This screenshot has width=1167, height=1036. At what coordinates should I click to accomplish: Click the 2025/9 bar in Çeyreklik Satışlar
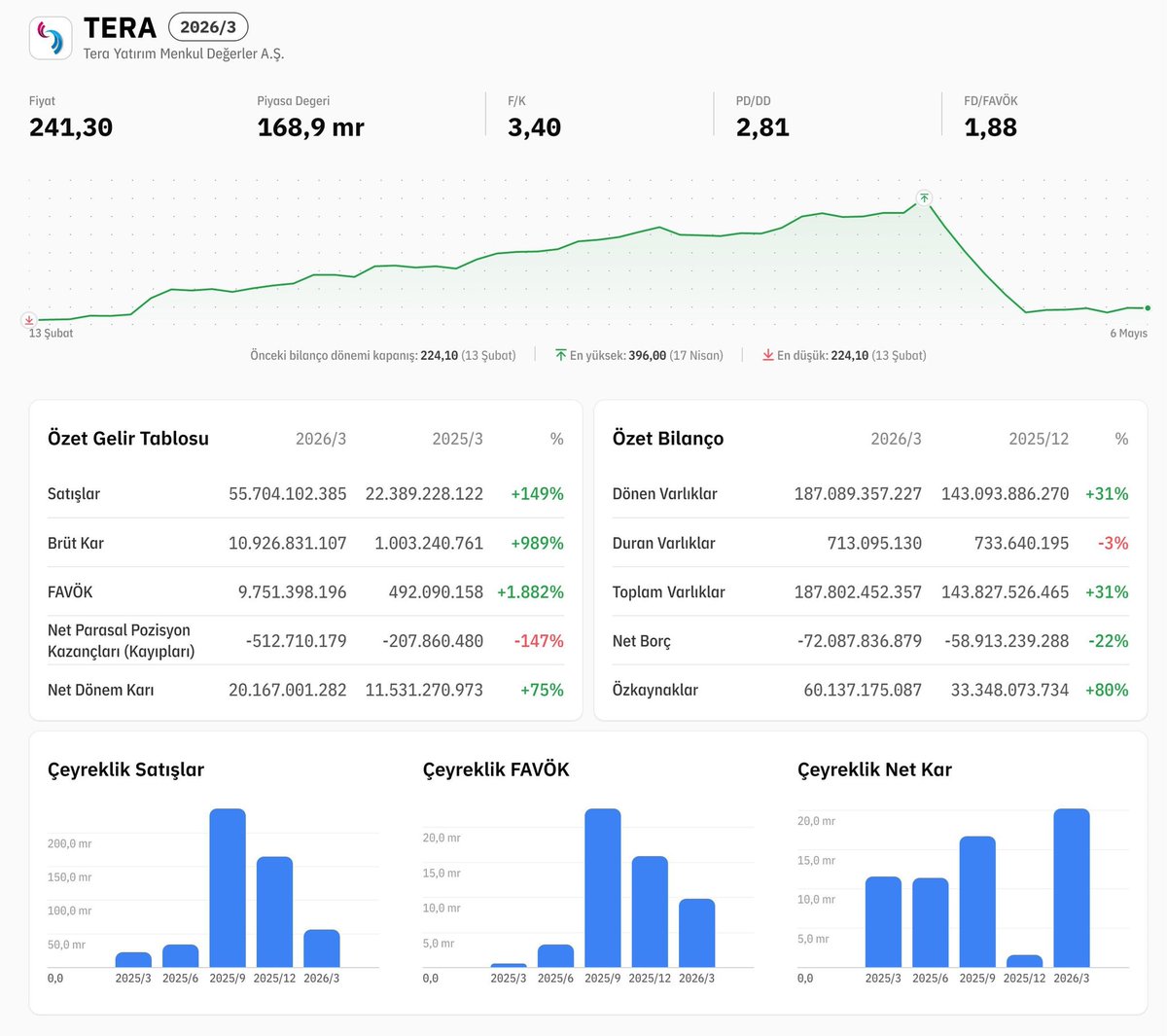[228, 888]
